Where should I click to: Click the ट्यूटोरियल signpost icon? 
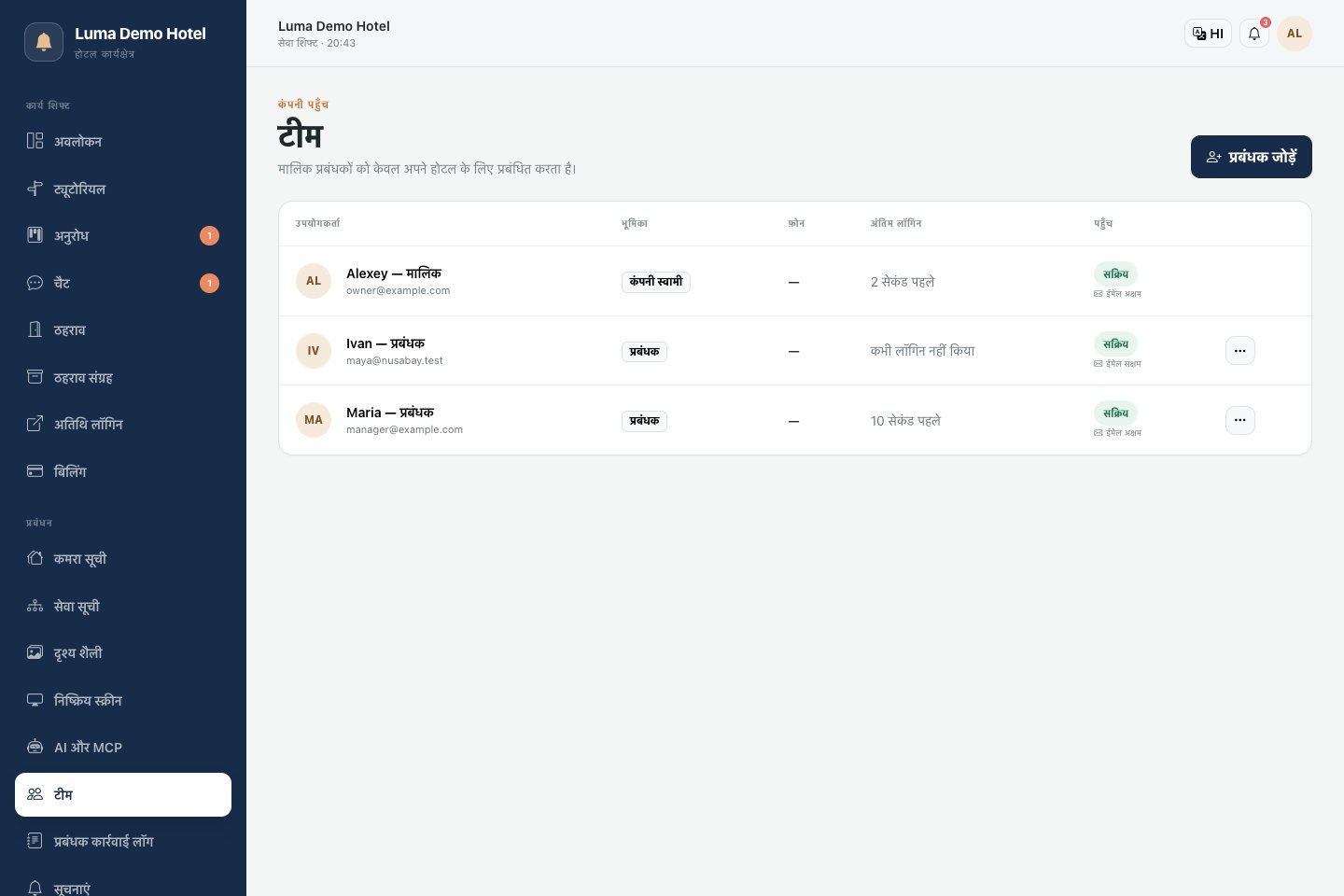(x=35, y=189)
